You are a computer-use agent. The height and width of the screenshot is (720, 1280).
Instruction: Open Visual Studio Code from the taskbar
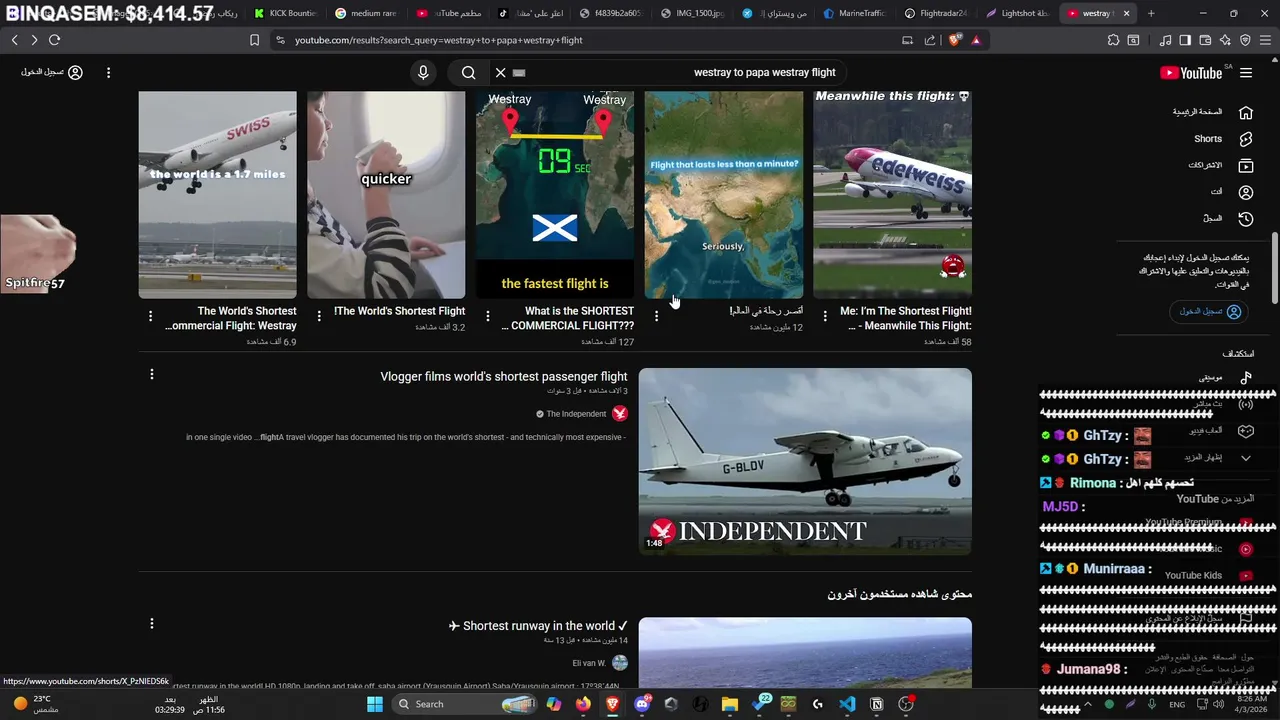click(847, 704)
